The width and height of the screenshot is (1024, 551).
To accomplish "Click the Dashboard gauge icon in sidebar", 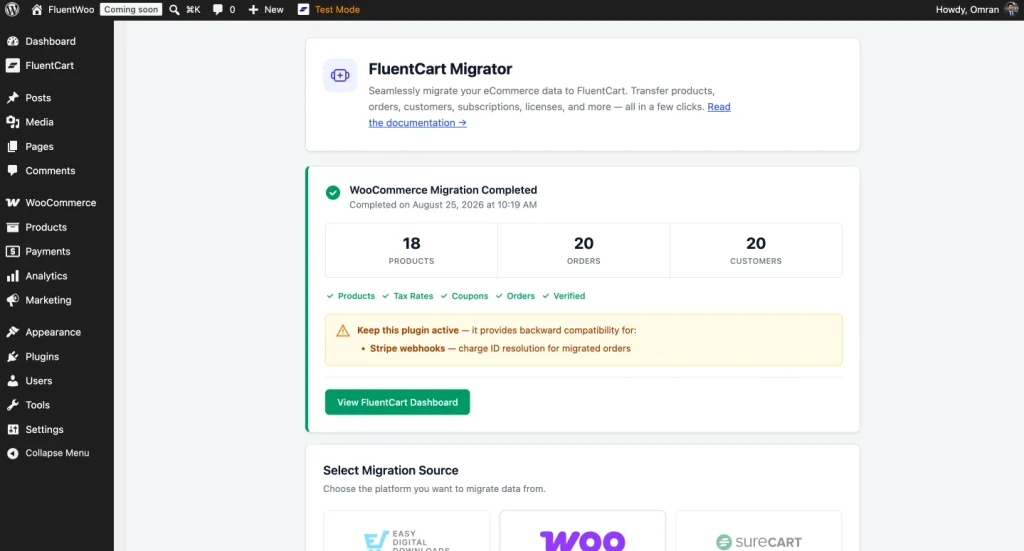I will click(x=12, y=41).
